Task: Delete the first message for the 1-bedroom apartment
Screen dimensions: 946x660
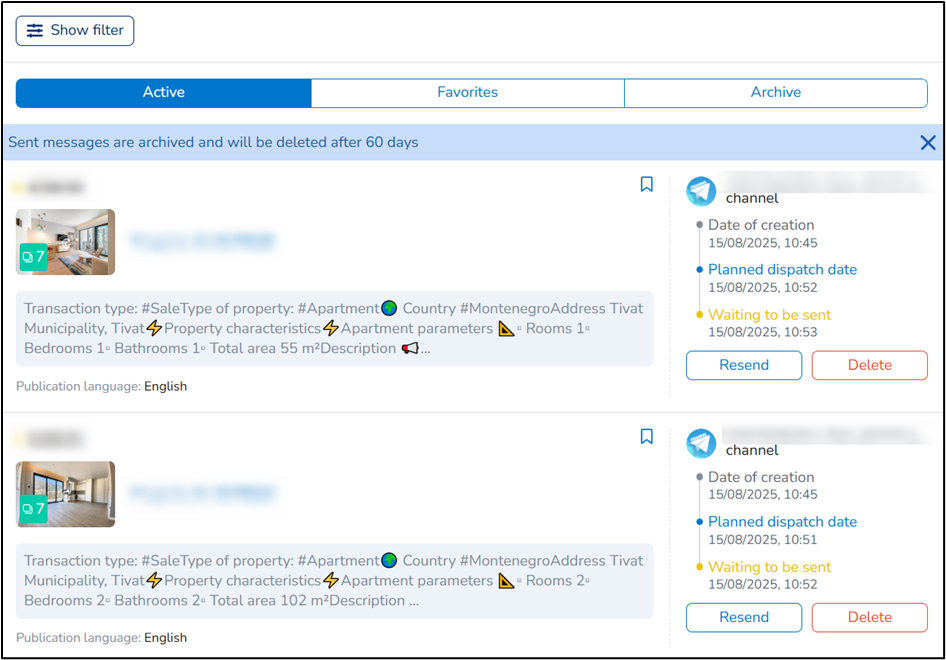Action: click(x=869, y=365)
